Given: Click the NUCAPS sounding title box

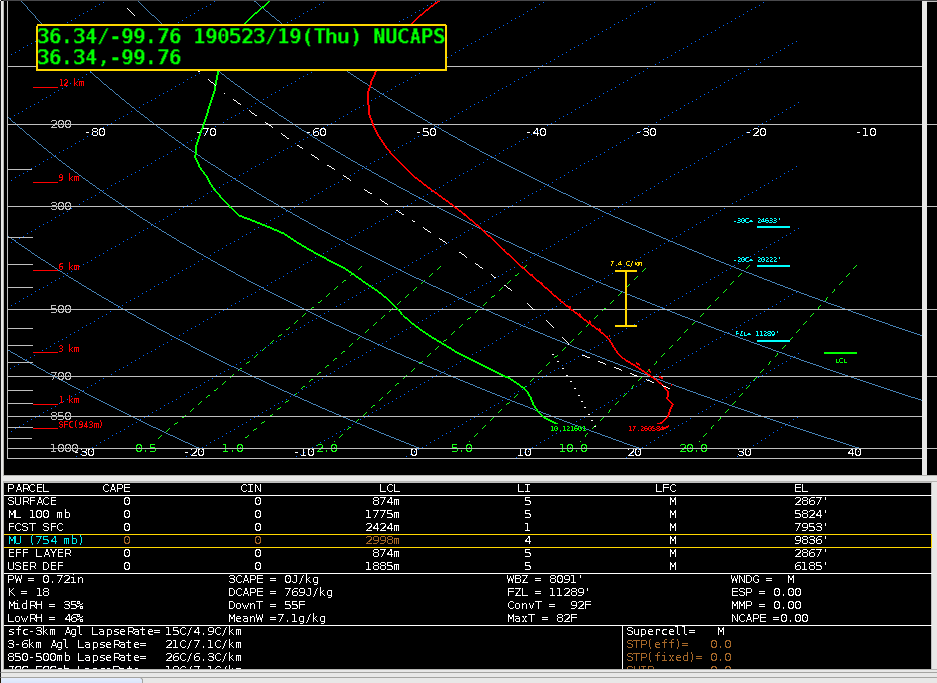Looking at the screenshot, I should (x=240, y=47).
